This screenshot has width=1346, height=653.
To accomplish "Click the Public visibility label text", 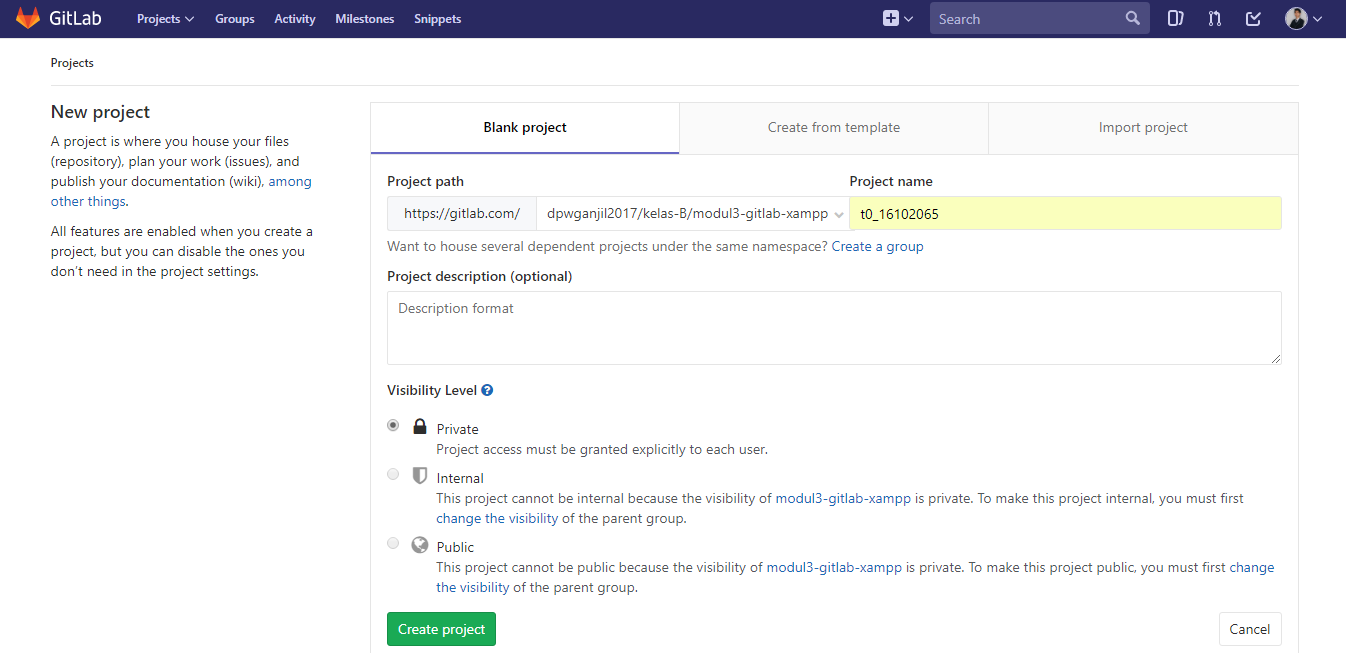I will point(456,547).
